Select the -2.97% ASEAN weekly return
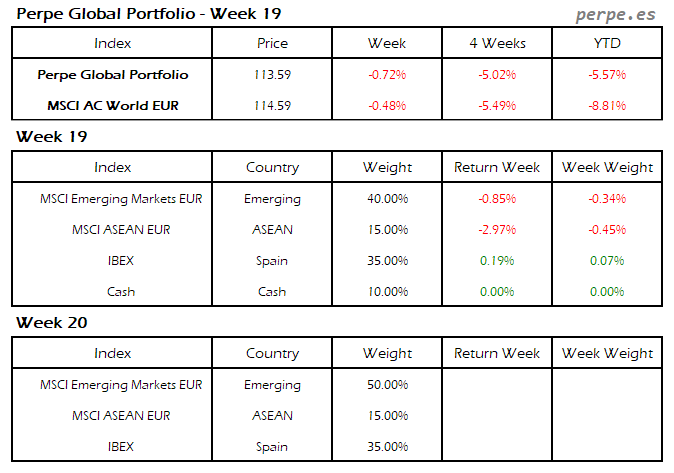The height and width of the screenshot is (473, 674). click(497, 230)
